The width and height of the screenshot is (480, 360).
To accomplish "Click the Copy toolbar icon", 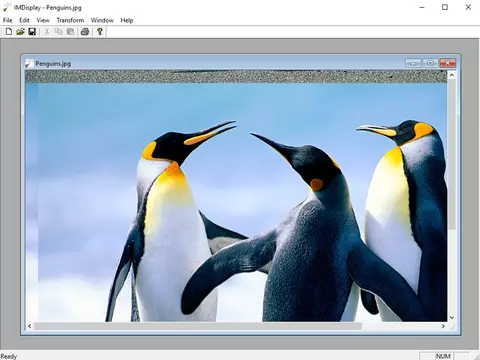I will pyautogui.click(x=59, y=32).
